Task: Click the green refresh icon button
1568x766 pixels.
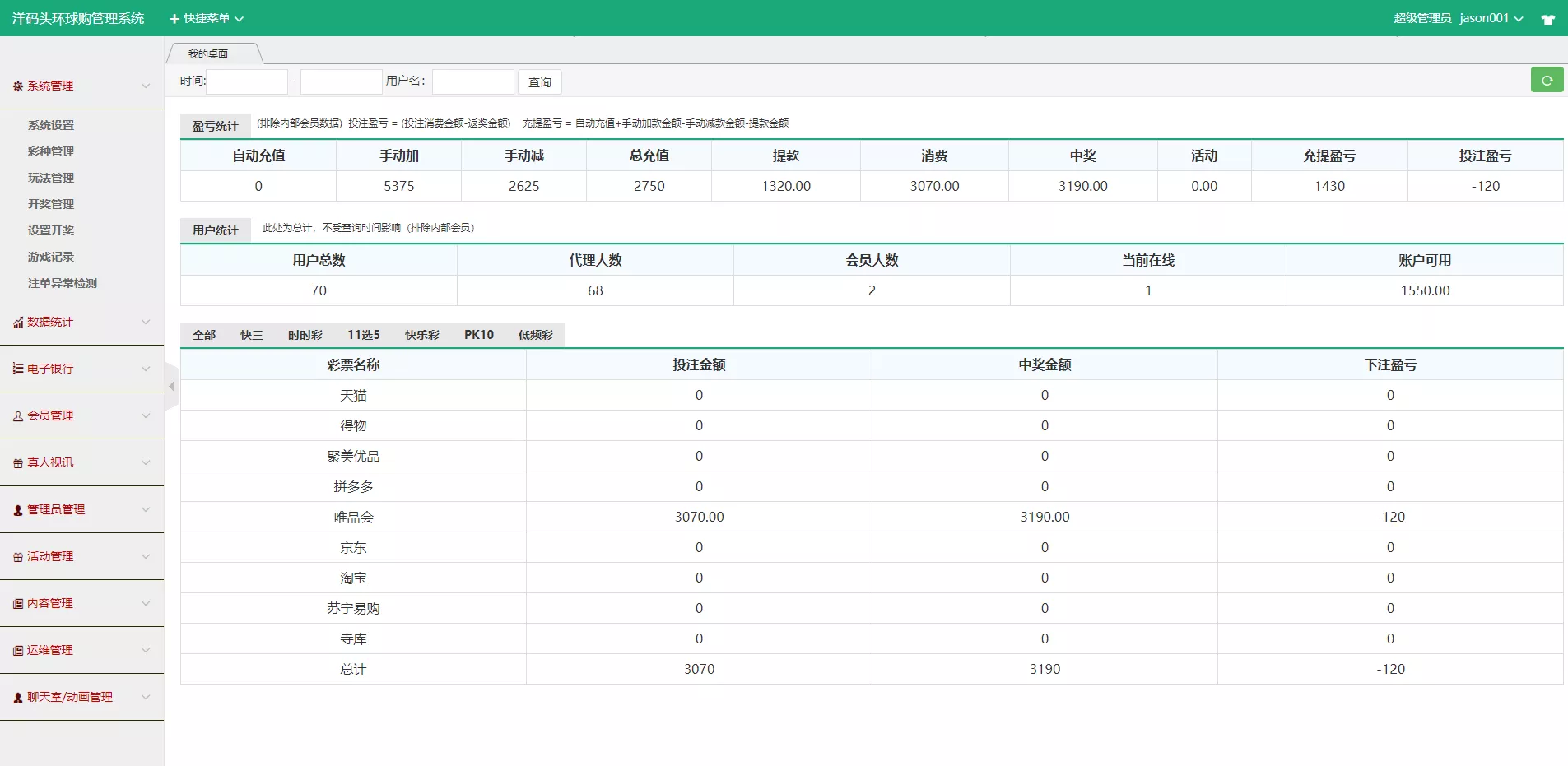Action: point(1547,80)
